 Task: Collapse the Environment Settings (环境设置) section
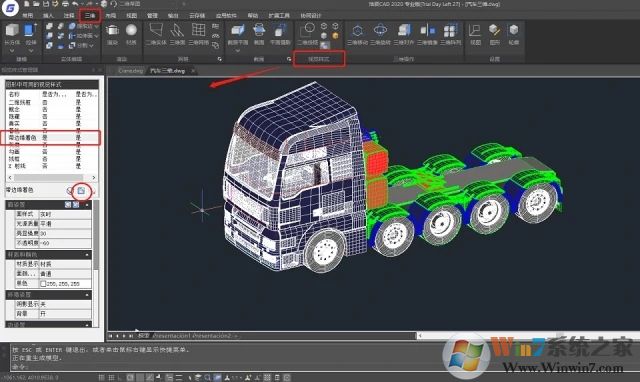click(87, 295)
